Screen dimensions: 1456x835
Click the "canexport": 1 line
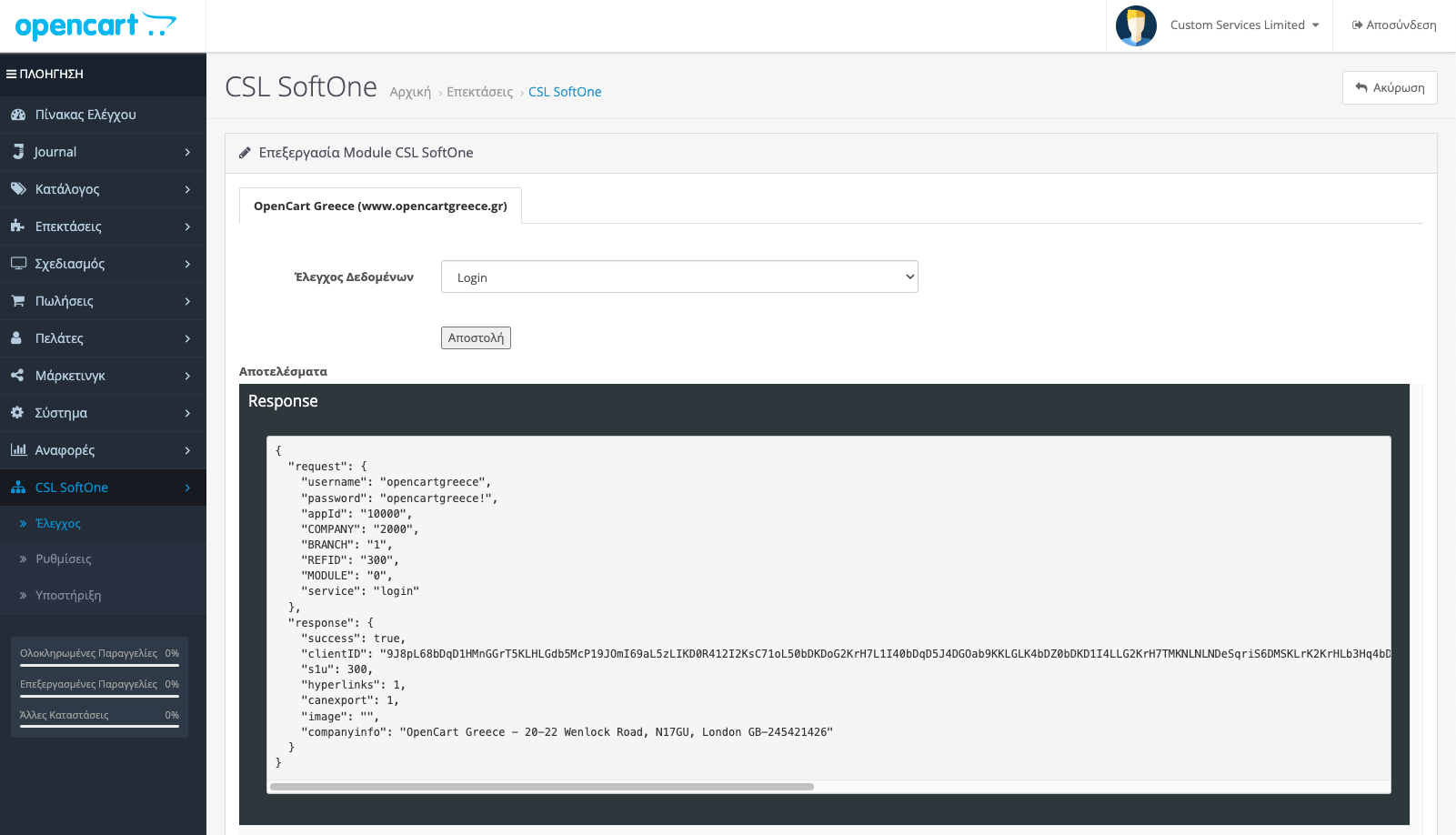(350, 700)
